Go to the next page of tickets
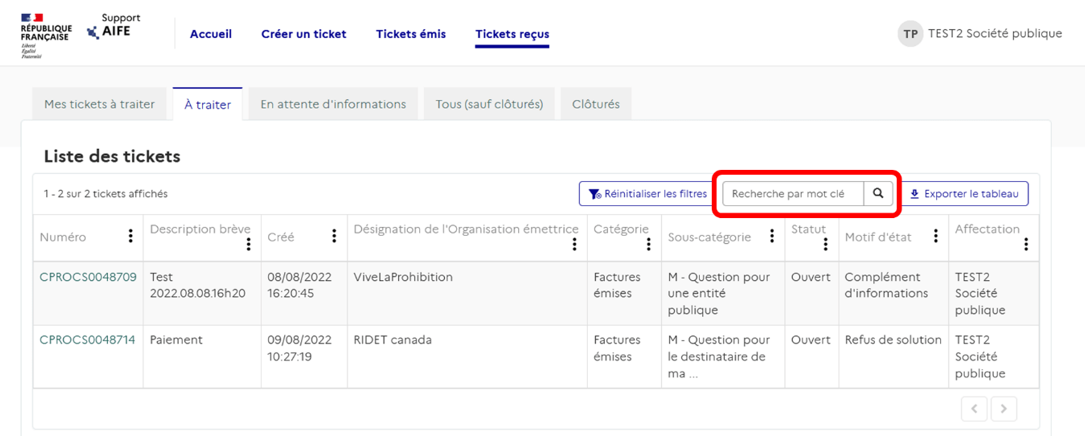The width and height of the screenshot is (1085, 436). click(1003, 408)
